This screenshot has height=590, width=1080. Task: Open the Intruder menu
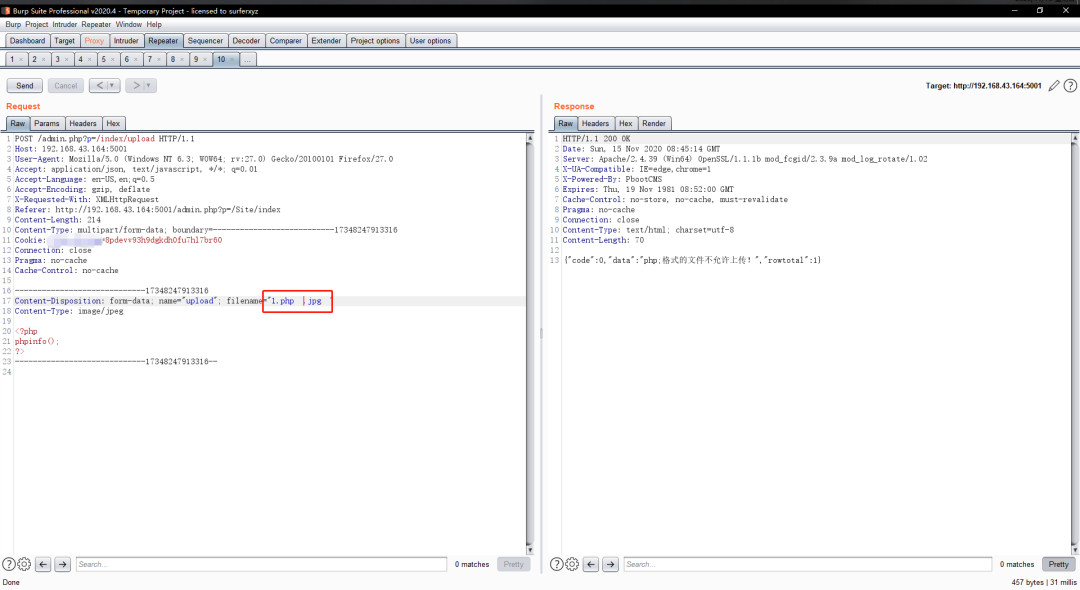point(65,24)
